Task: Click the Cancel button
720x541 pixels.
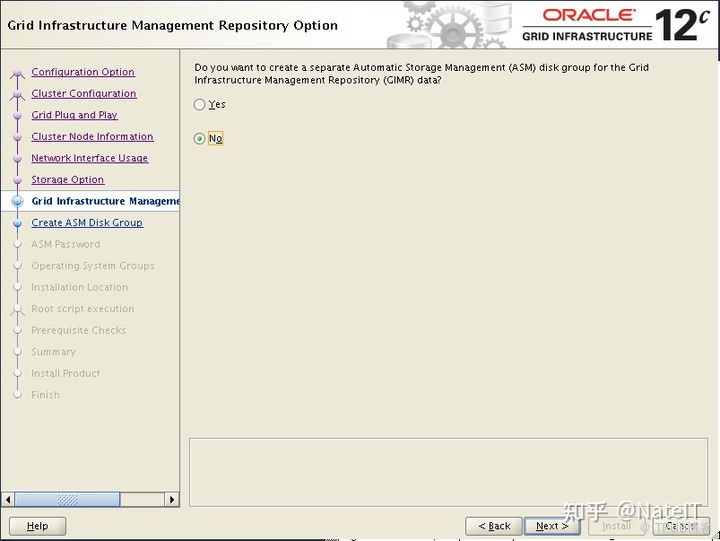Action: (681, 526)
